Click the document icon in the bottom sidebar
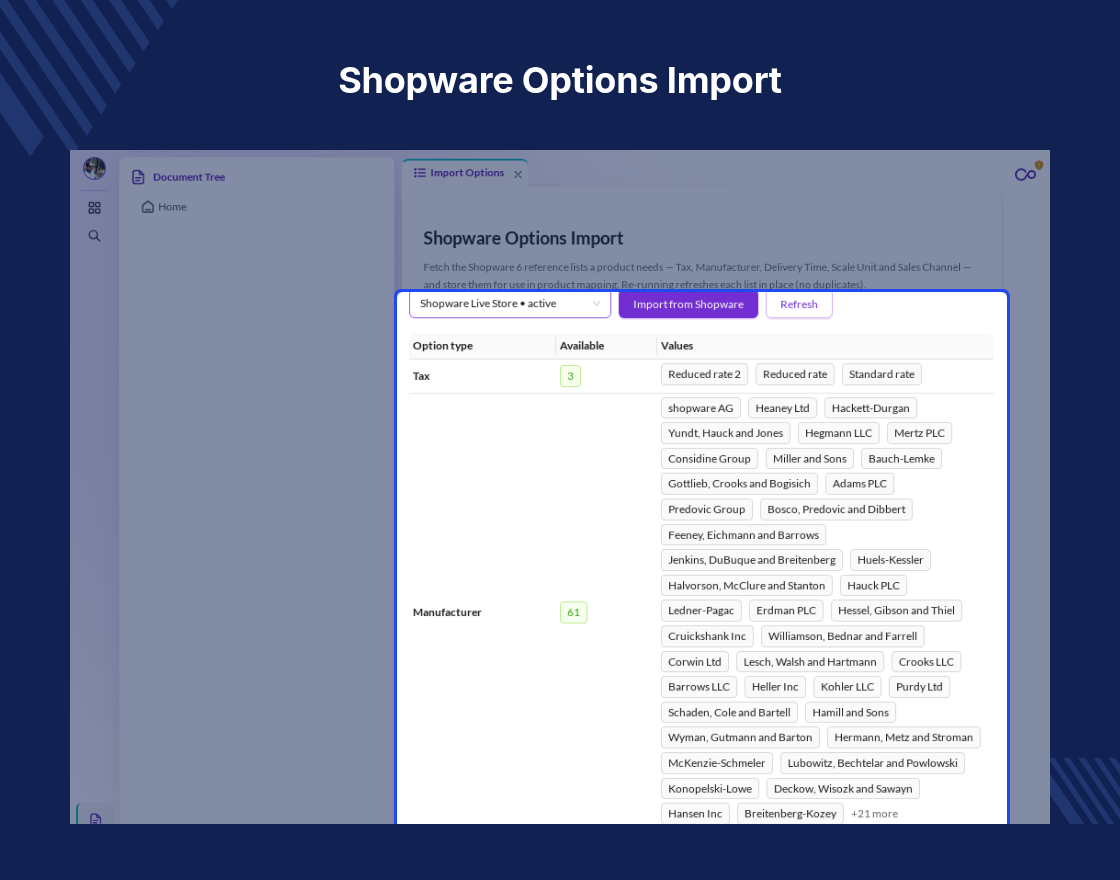This screenshot has width=1120, height=880. 95,819
